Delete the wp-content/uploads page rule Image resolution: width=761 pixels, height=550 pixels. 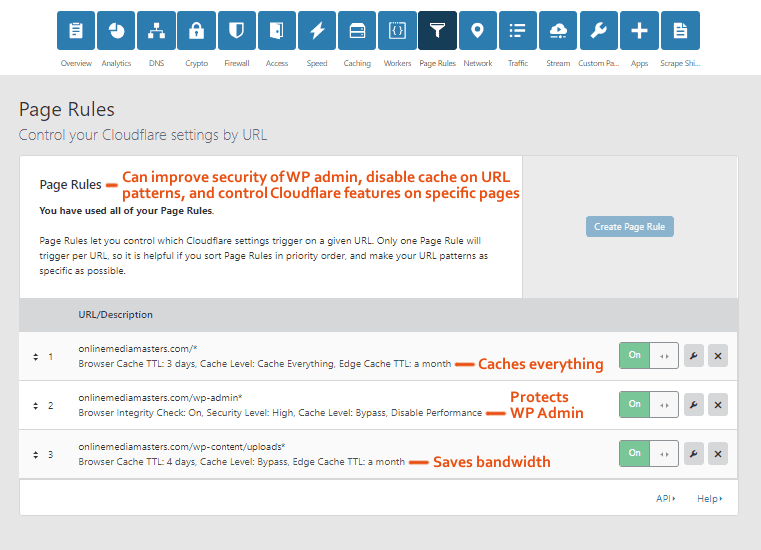click(x=718, y=454)
